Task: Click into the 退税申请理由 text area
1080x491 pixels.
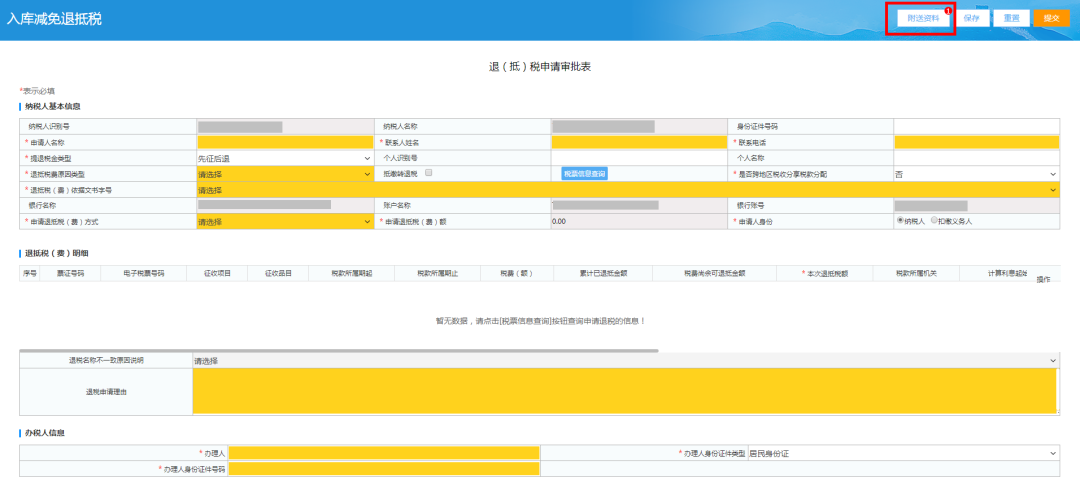Action: [x=624, y=391]
